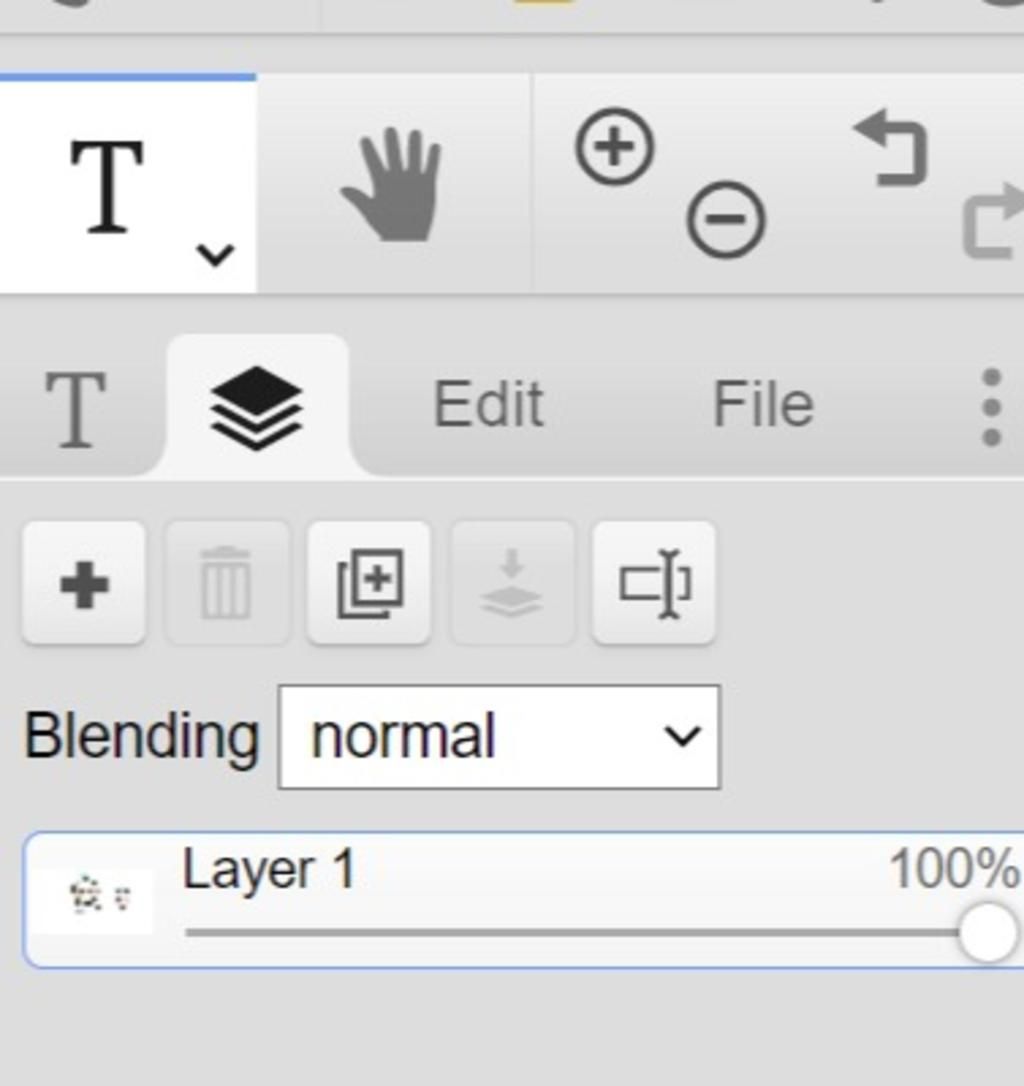
Task: Duplicate the current layer
Action: tap(369, 584)
